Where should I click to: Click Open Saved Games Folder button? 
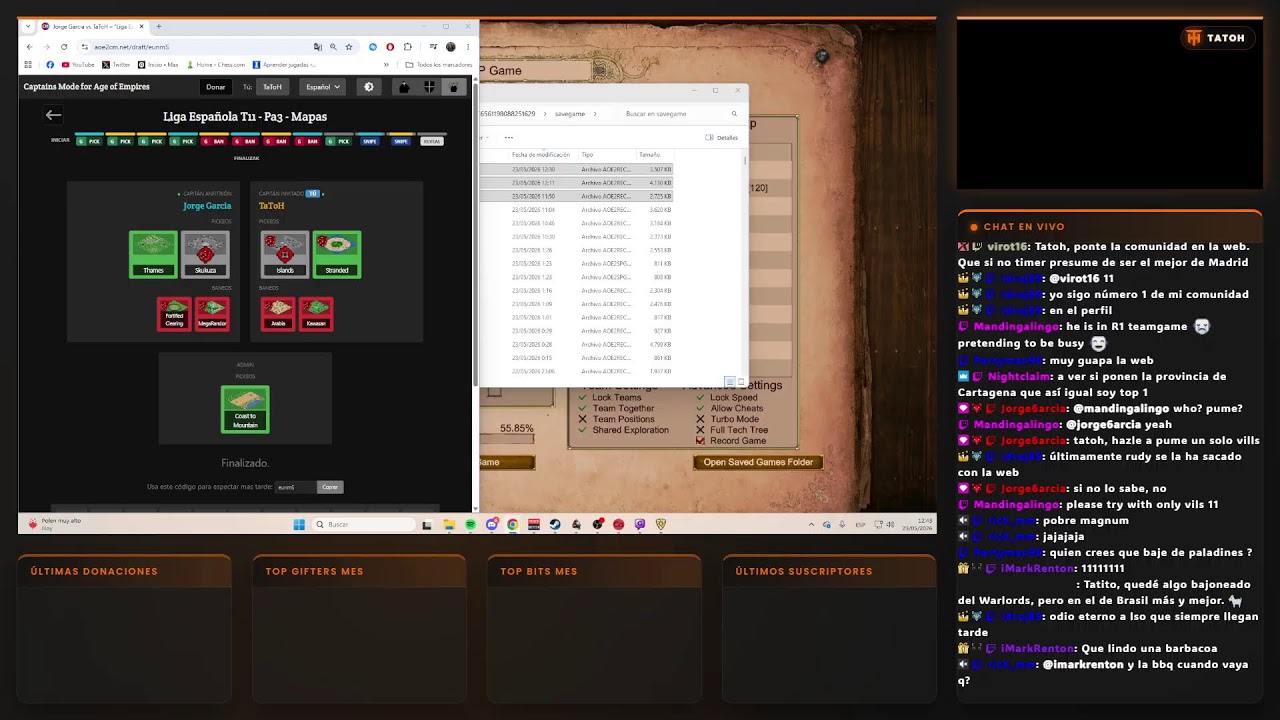point(758,462)
